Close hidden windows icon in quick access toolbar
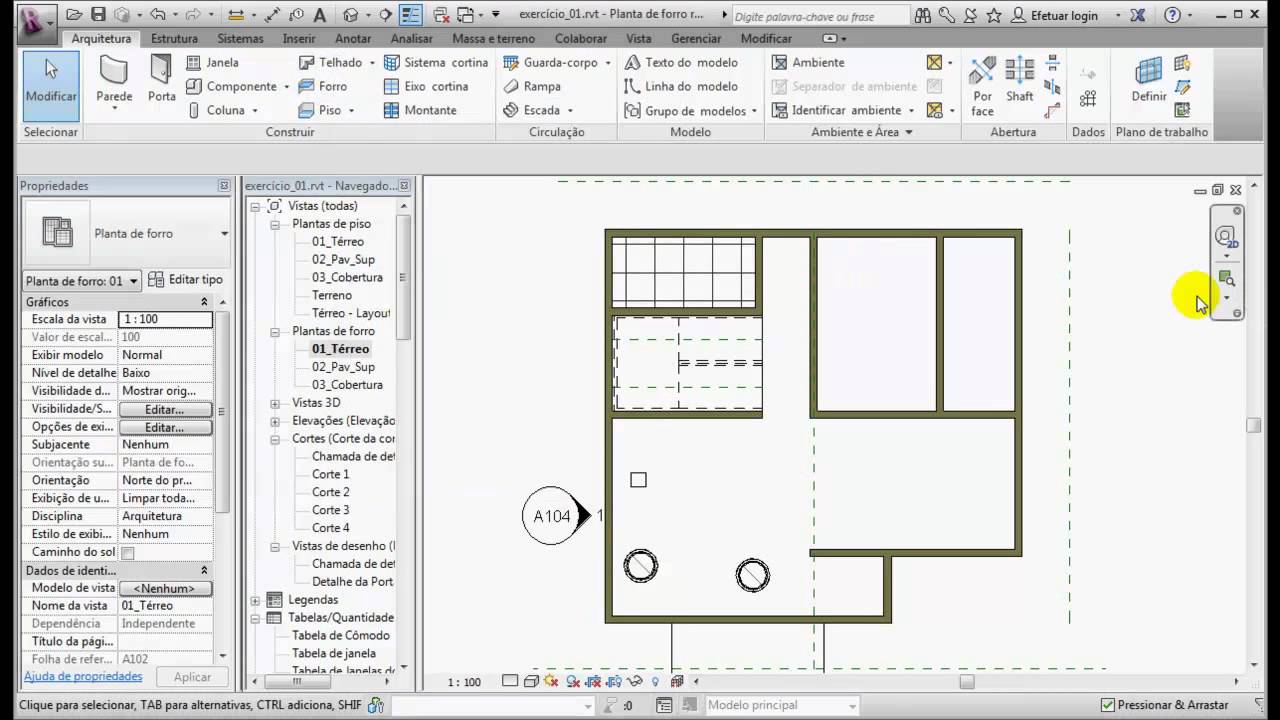The image size is (1280, 720). [x=441, y=15]
